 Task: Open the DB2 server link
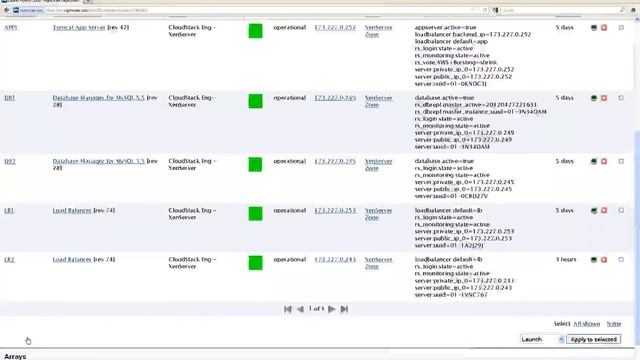click(x=10, y=161)
